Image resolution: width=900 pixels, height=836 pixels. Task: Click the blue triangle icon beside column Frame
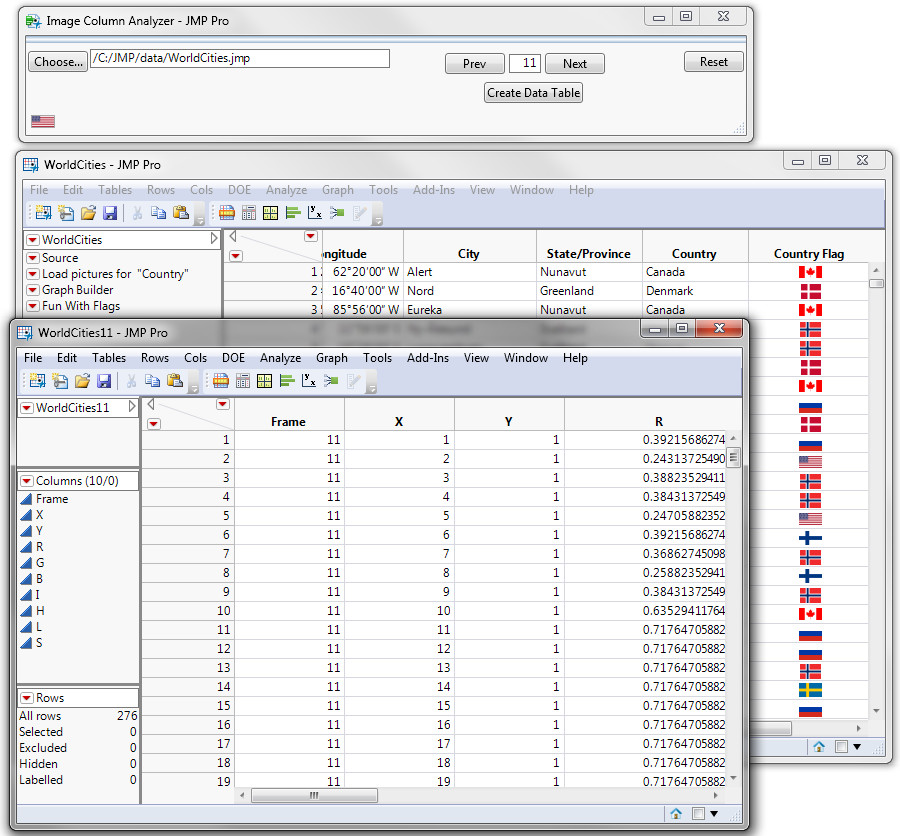(26, 499)
